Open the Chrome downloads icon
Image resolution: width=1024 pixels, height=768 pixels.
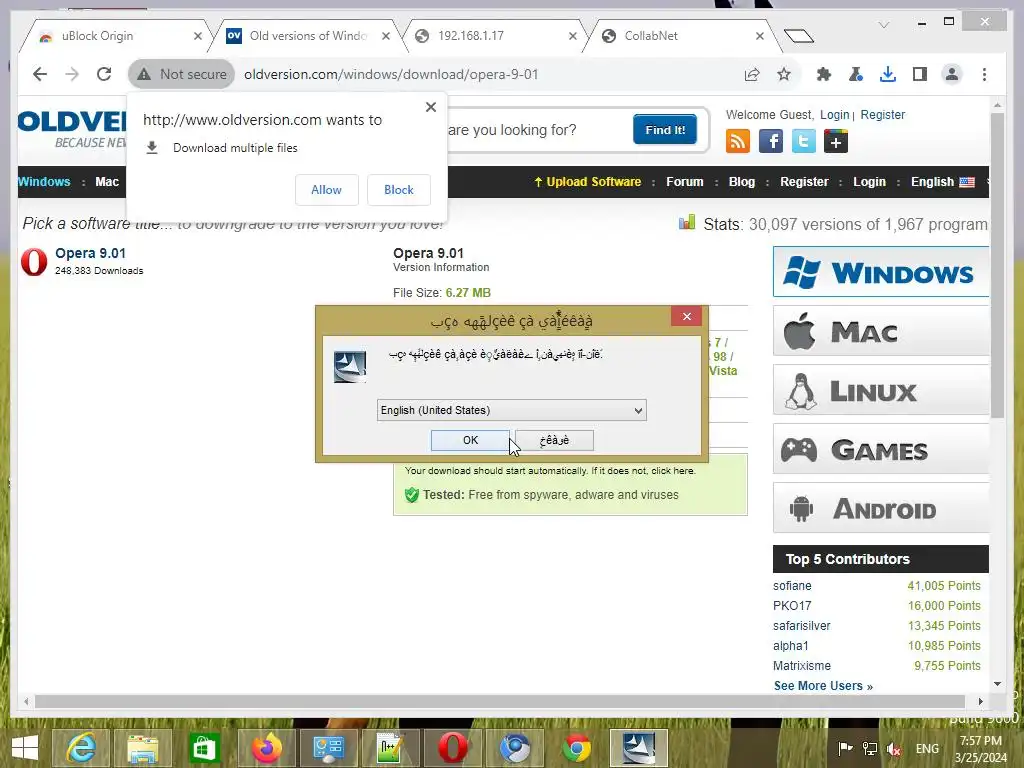click(x=888, y=74)
